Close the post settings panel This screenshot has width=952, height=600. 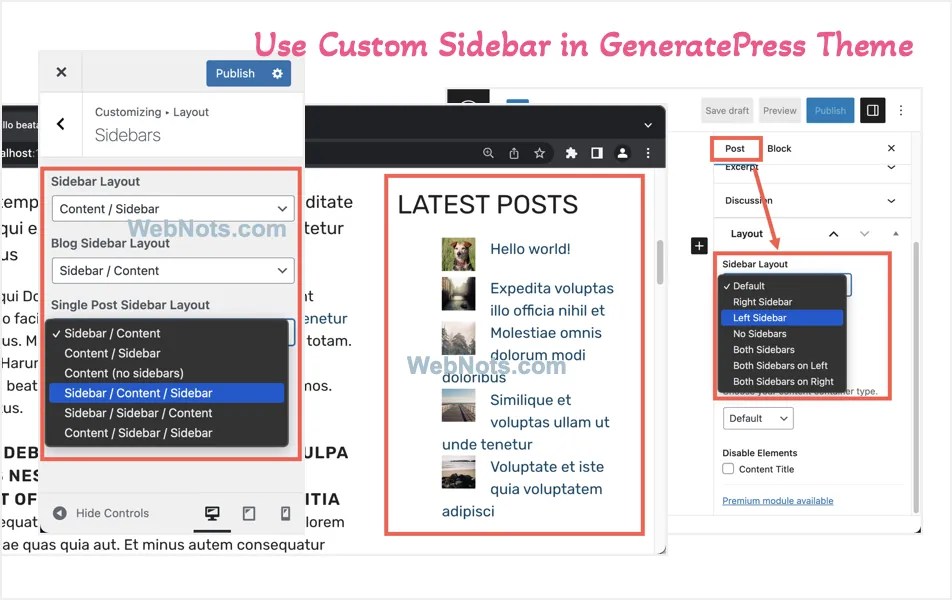[891, 148]
